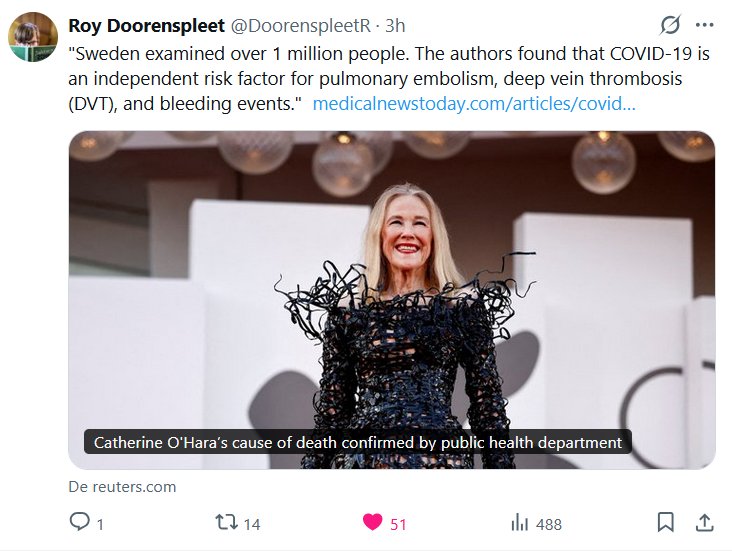Click the 3h post timestamp
732x554 pixels.
pyautogui.click(x=394, y=25)
